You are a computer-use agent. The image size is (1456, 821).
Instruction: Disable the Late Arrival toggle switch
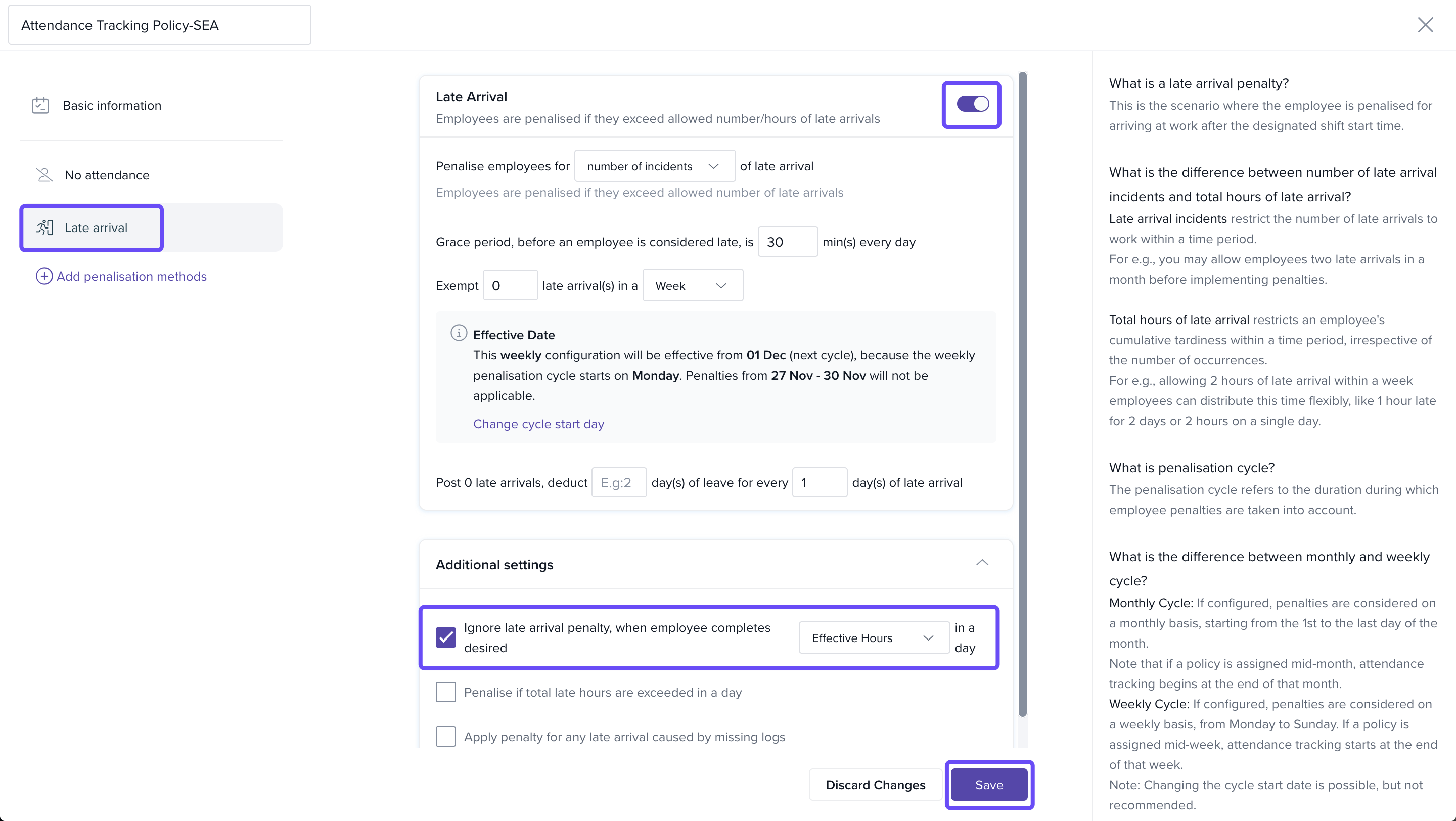tap(972, 104)
